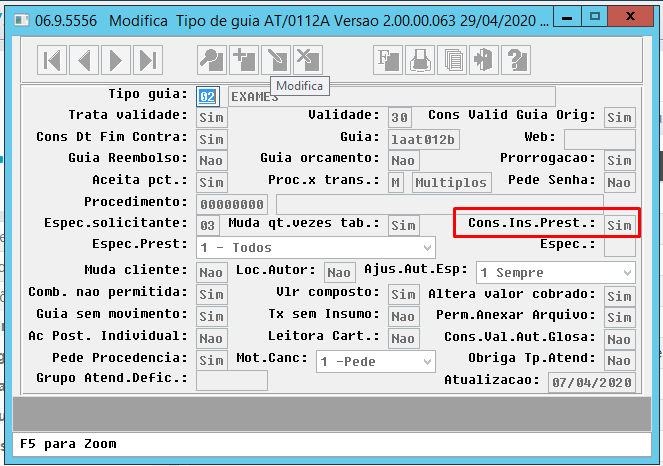This screenshot has height=466, width=663.
Task: Click the application icon in title bar
Action: click(22, 20)
